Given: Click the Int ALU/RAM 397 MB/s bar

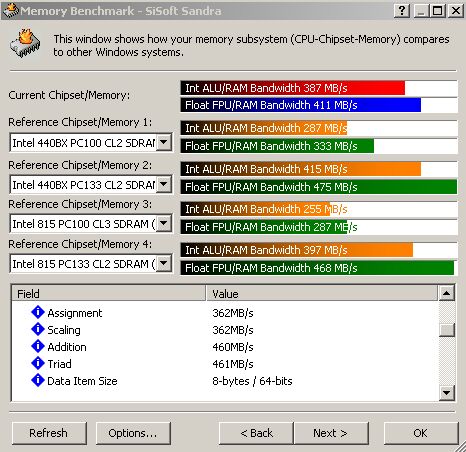Looking at the screenshot, I should click(297, 250).
